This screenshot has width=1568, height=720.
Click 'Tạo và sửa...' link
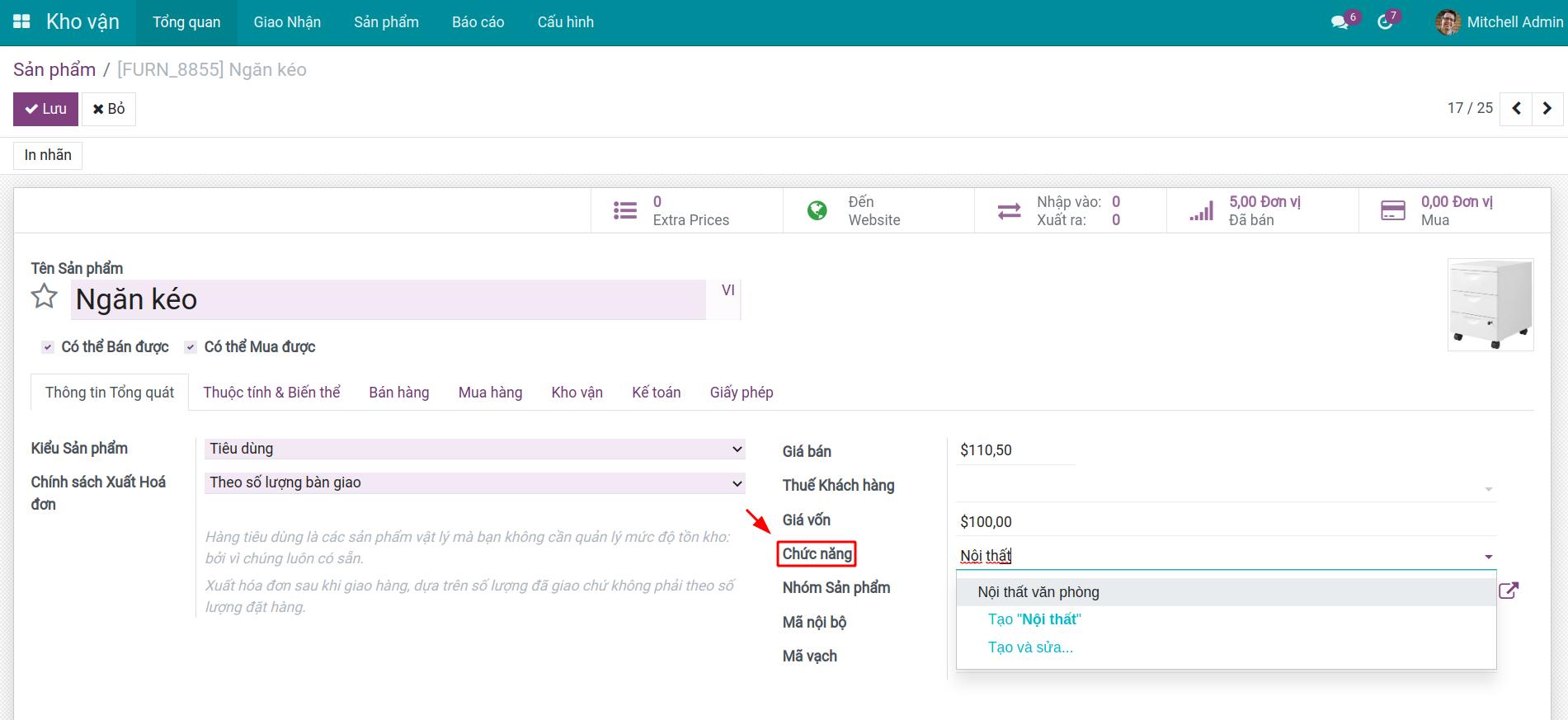tap(1030, 647)
